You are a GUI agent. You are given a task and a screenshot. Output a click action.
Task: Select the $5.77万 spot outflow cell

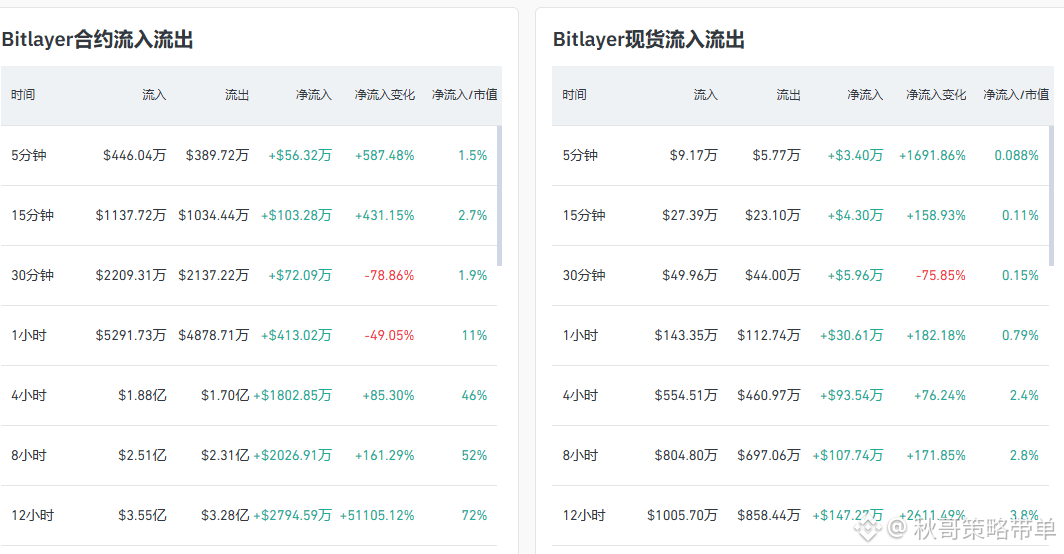point(776,155)
